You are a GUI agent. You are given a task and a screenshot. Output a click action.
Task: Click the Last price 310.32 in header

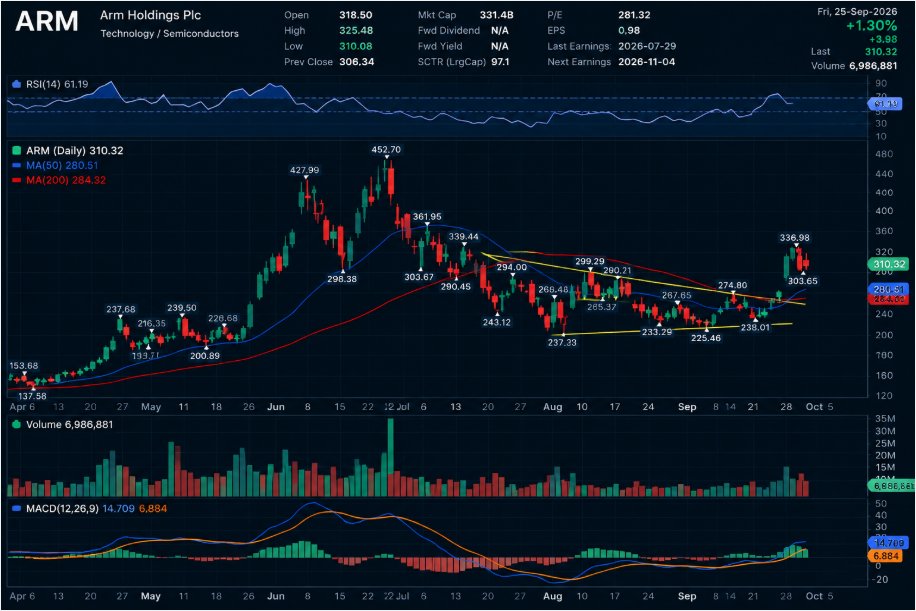(881, 52)
